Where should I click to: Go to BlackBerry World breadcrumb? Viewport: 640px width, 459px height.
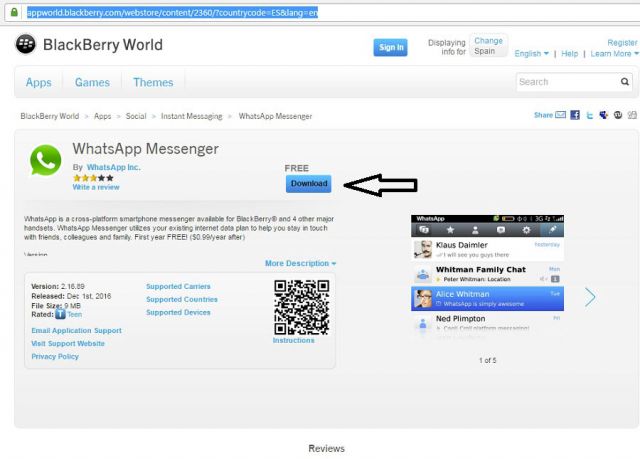coord(50,116)
